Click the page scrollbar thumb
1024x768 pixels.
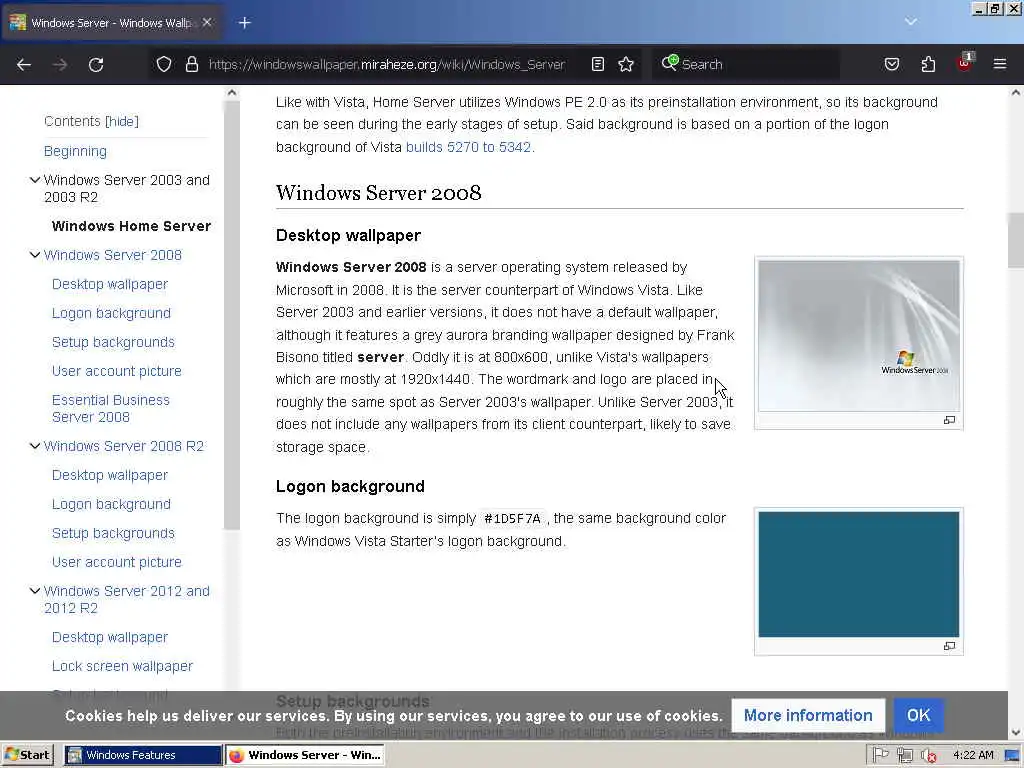tap(1016, 240)
